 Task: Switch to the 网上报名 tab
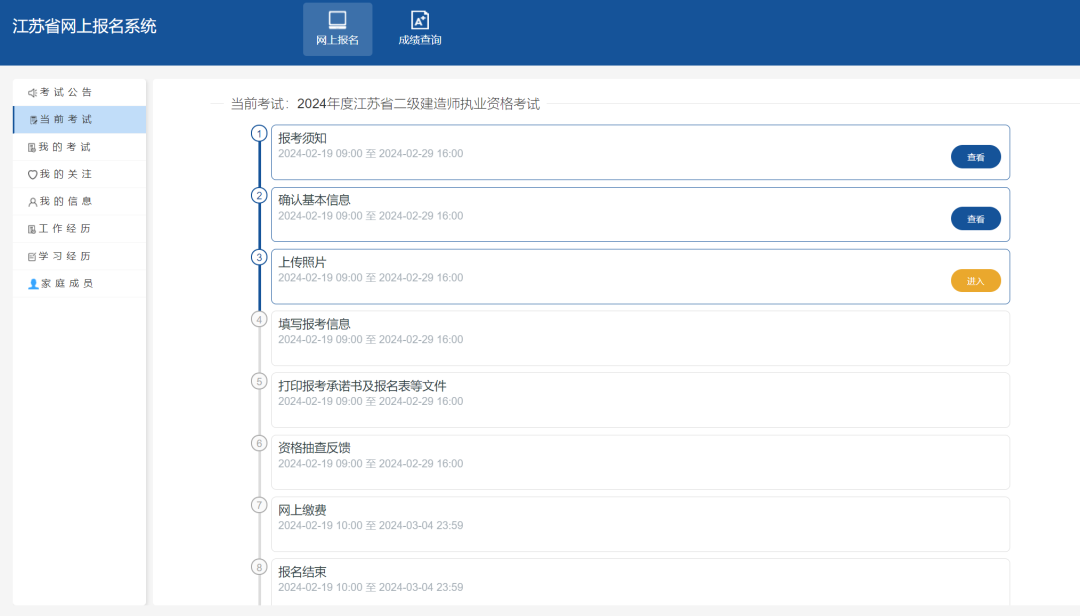[x=338, y=29]
